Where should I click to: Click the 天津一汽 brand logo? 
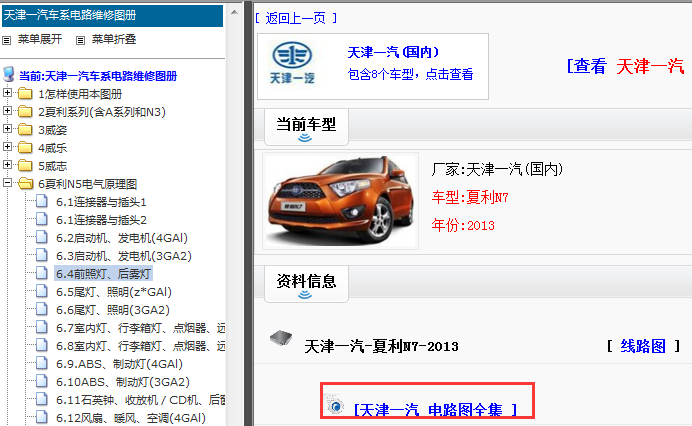point(292,63)
